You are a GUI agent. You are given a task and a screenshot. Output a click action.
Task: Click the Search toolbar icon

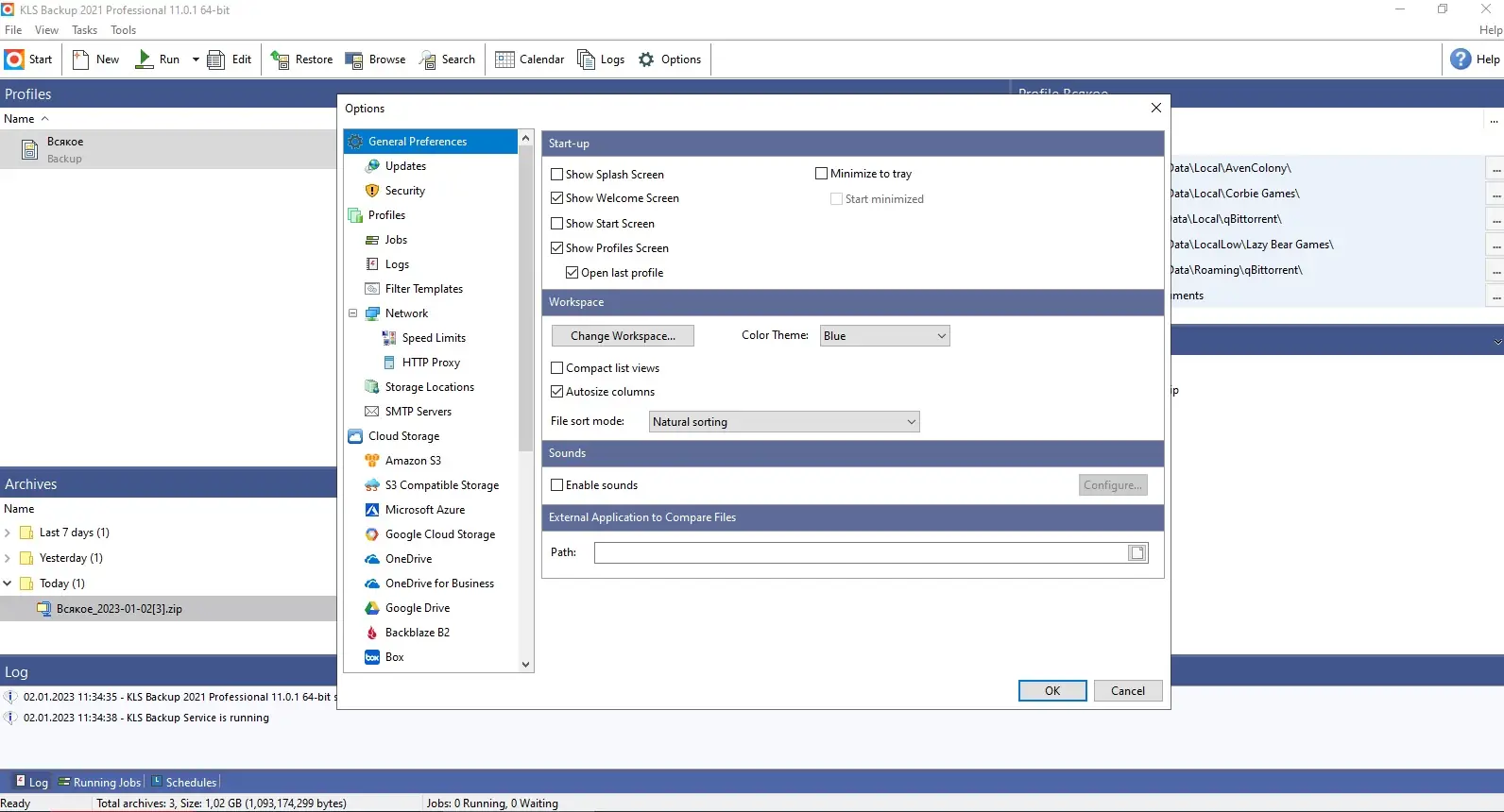pyautogui.click(x=428, y=59)
